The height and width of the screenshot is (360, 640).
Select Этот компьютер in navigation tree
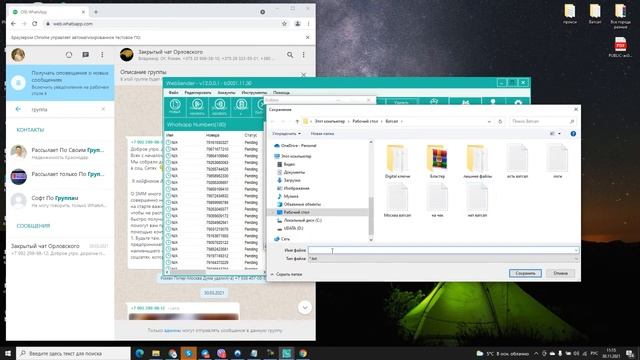point(296,156)
